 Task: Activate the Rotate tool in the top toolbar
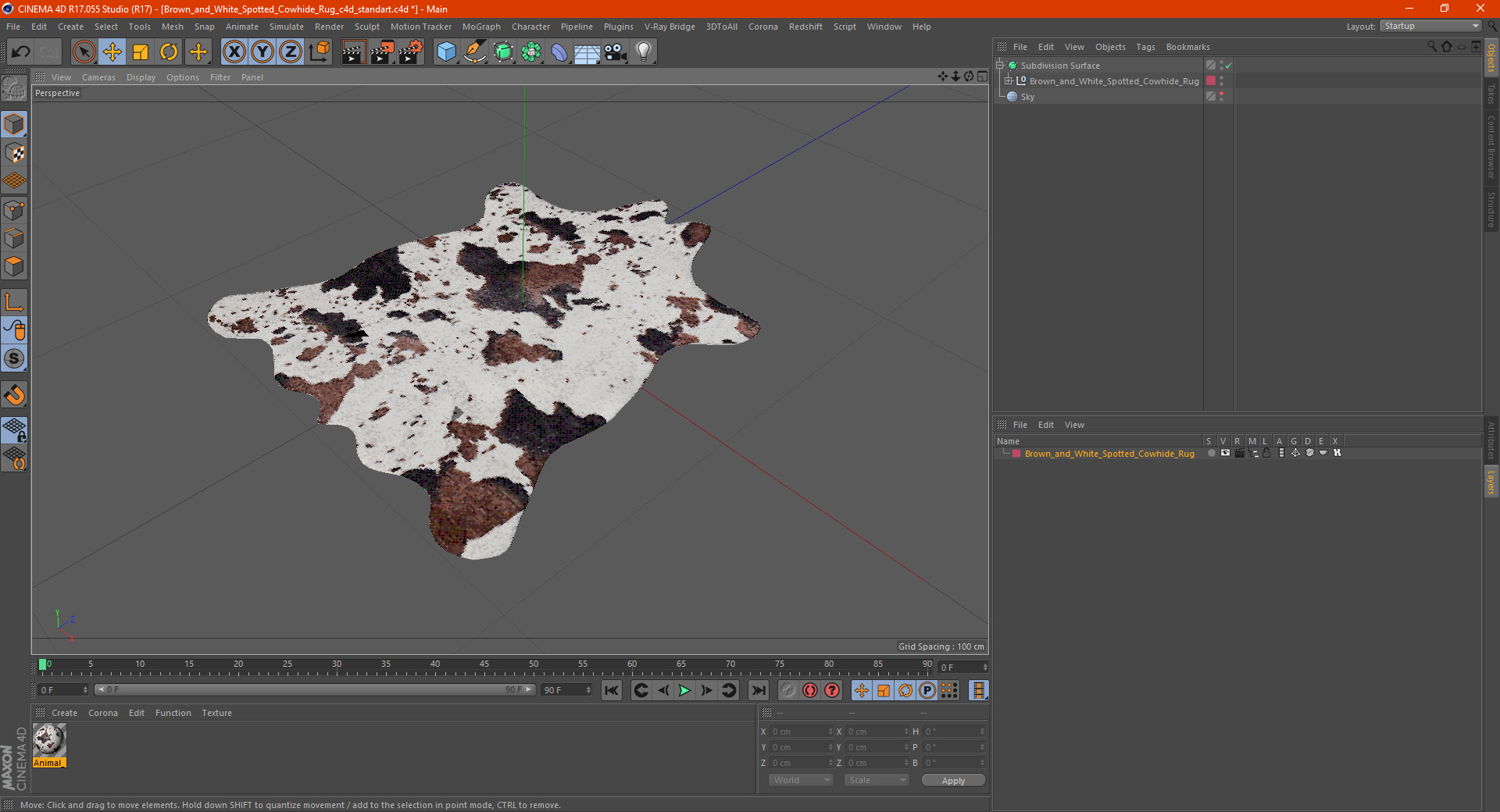(x=169, y=52)
